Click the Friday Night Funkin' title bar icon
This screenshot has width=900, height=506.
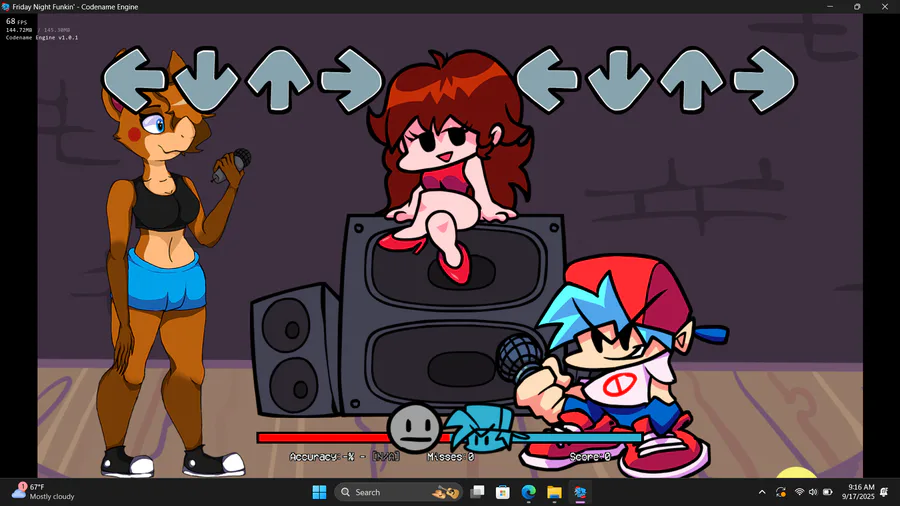point(6,7)
